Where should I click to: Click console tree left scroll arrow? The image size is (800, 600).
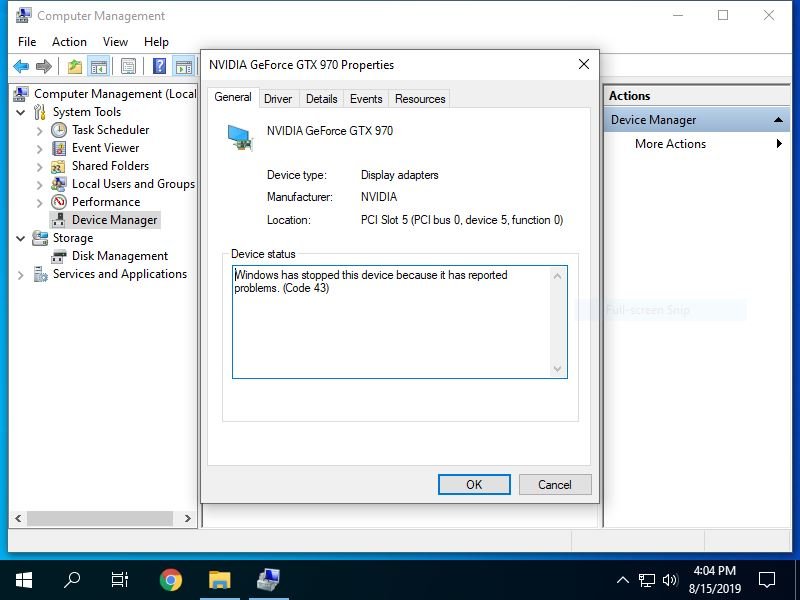pos(18,518)
